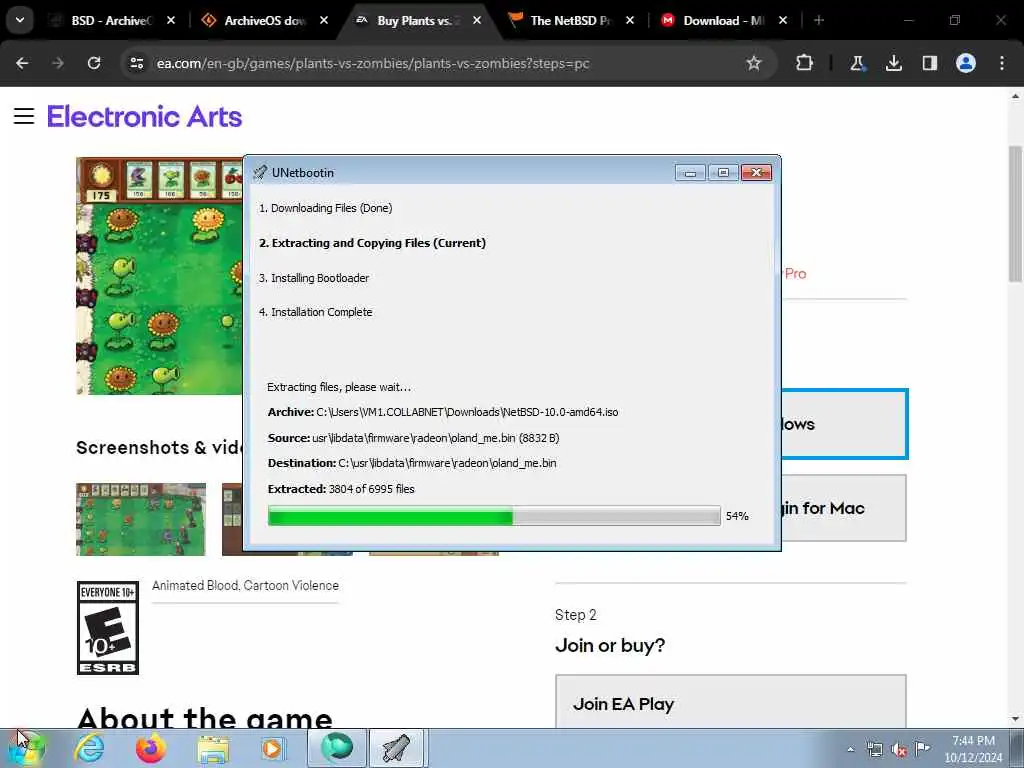
Task: Open the first screenshot thumbnail
Action: [141, 520]
